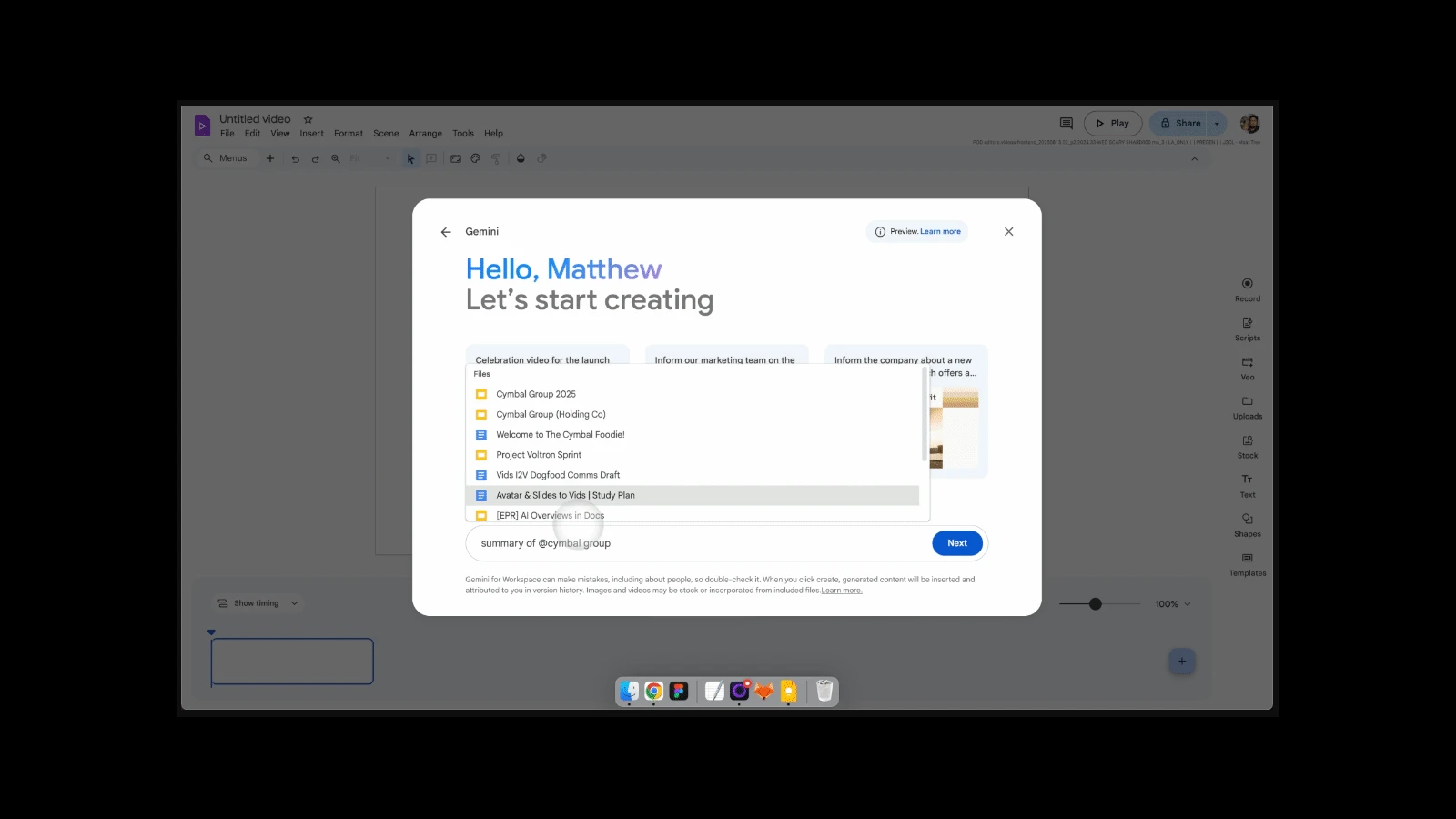Click the opacity droplet toolbar icon
This screenshot has height=819, width=1456.
521,158
